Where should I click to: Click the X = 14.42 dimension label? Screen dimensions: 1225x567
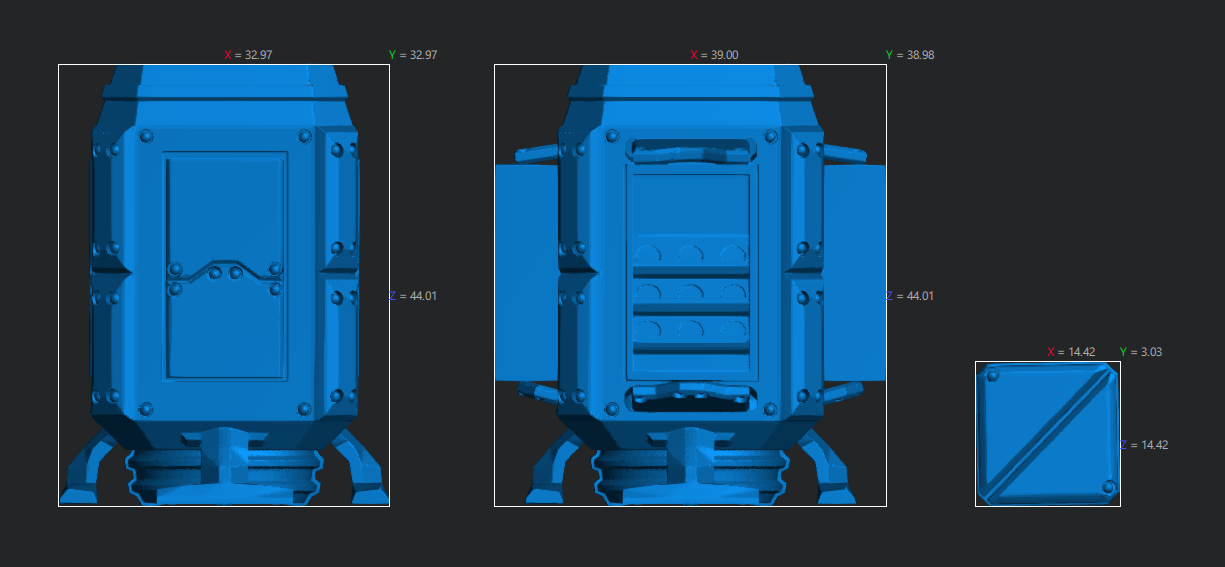tap(1071, 352)
